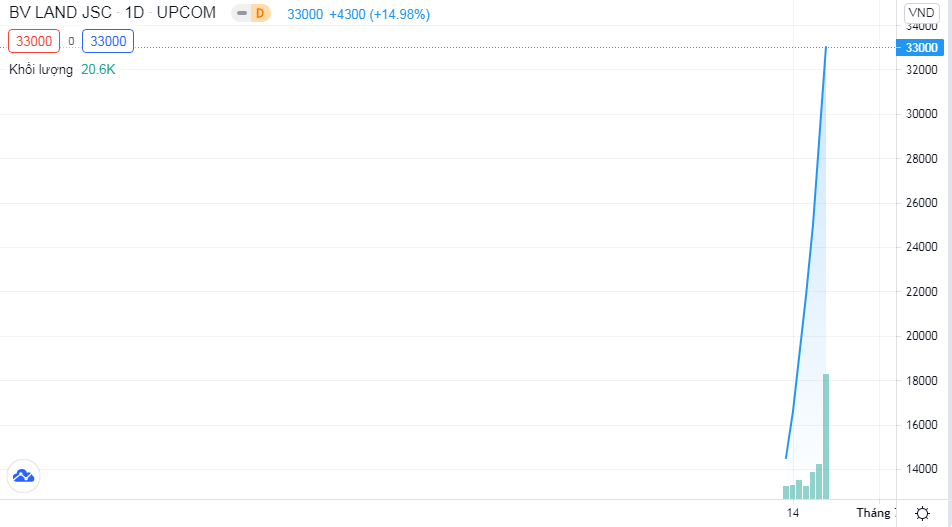952x527 pixels.
Task: Click the 30000 price scale label
Action: (x=922, y=114)
